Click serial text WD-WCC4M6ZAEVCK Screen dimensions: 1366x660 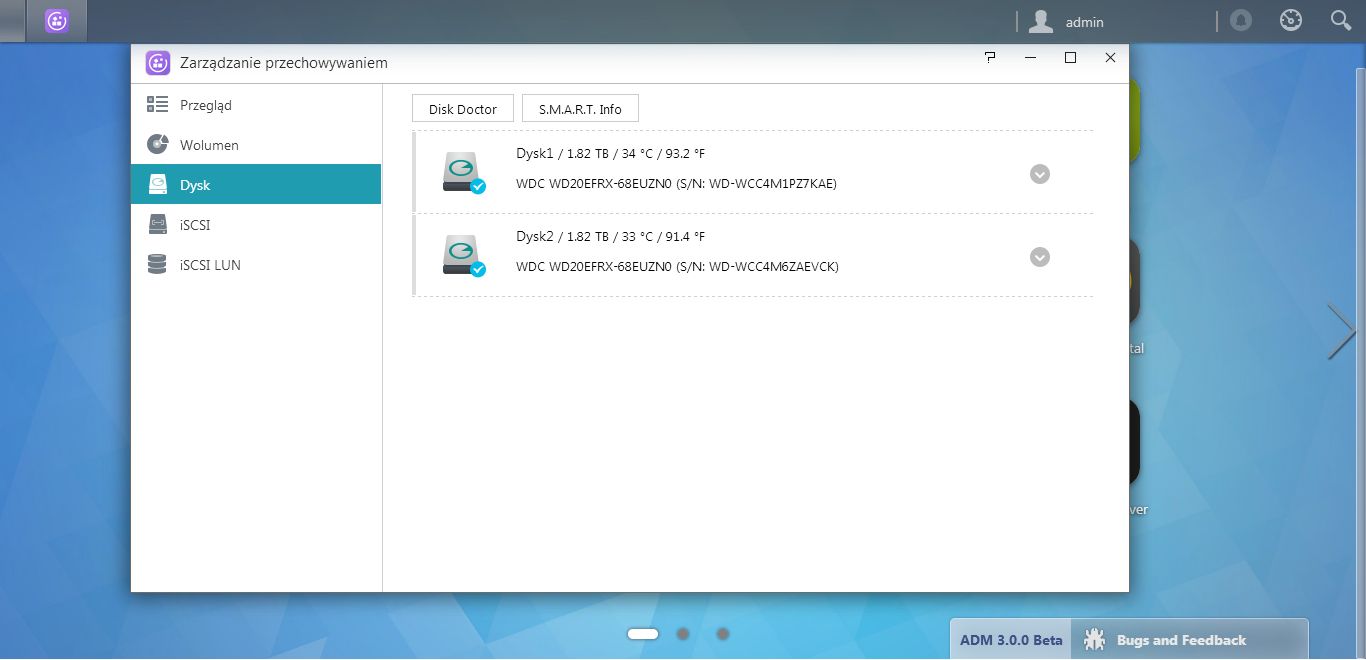(773, 267)
